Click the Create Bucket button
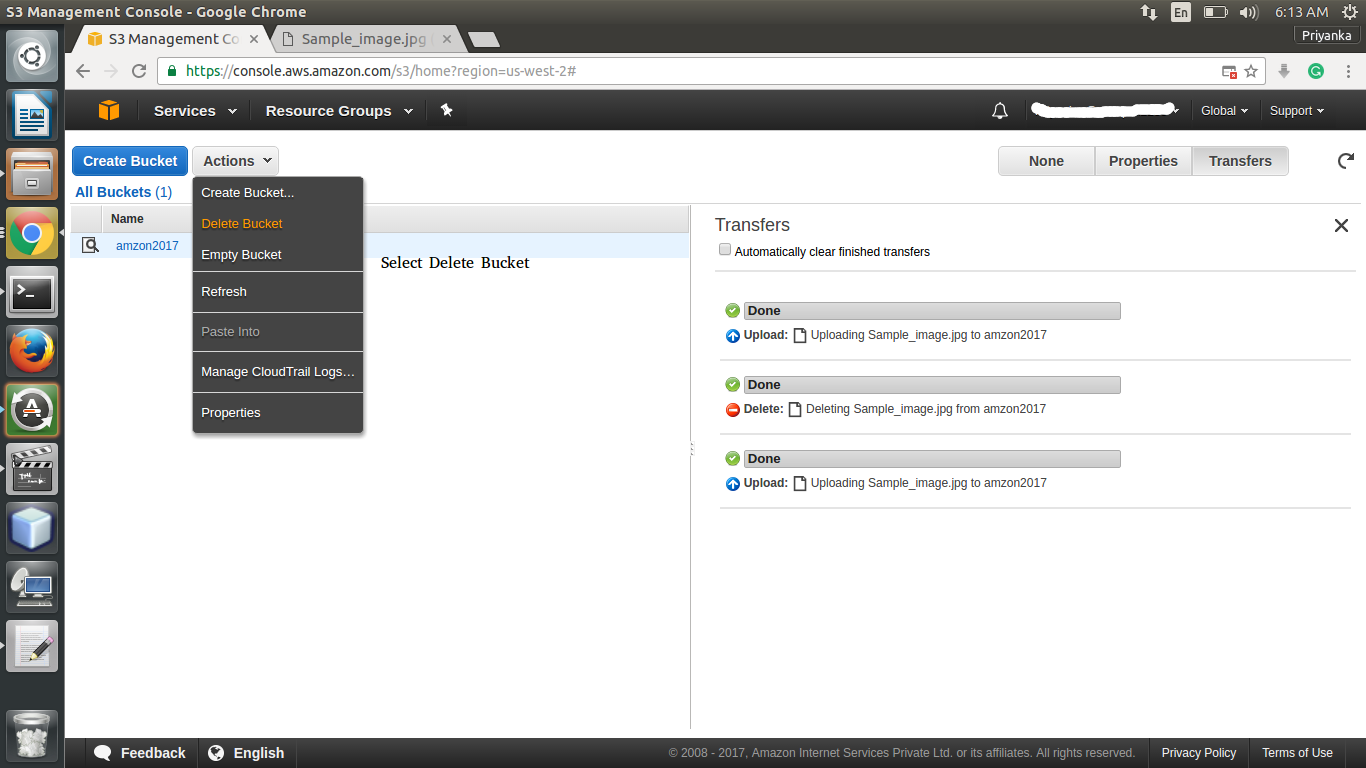The width and height of the screenshot is (1366, 768). [x=129, y=160]
